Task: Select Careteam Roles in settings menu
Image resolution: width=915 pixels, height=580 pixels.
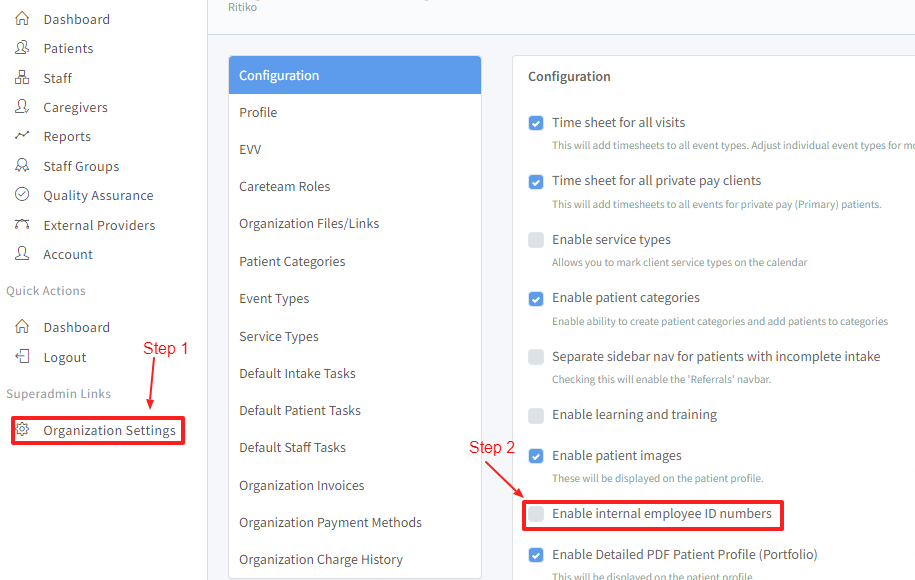Action: click(284, 186)
